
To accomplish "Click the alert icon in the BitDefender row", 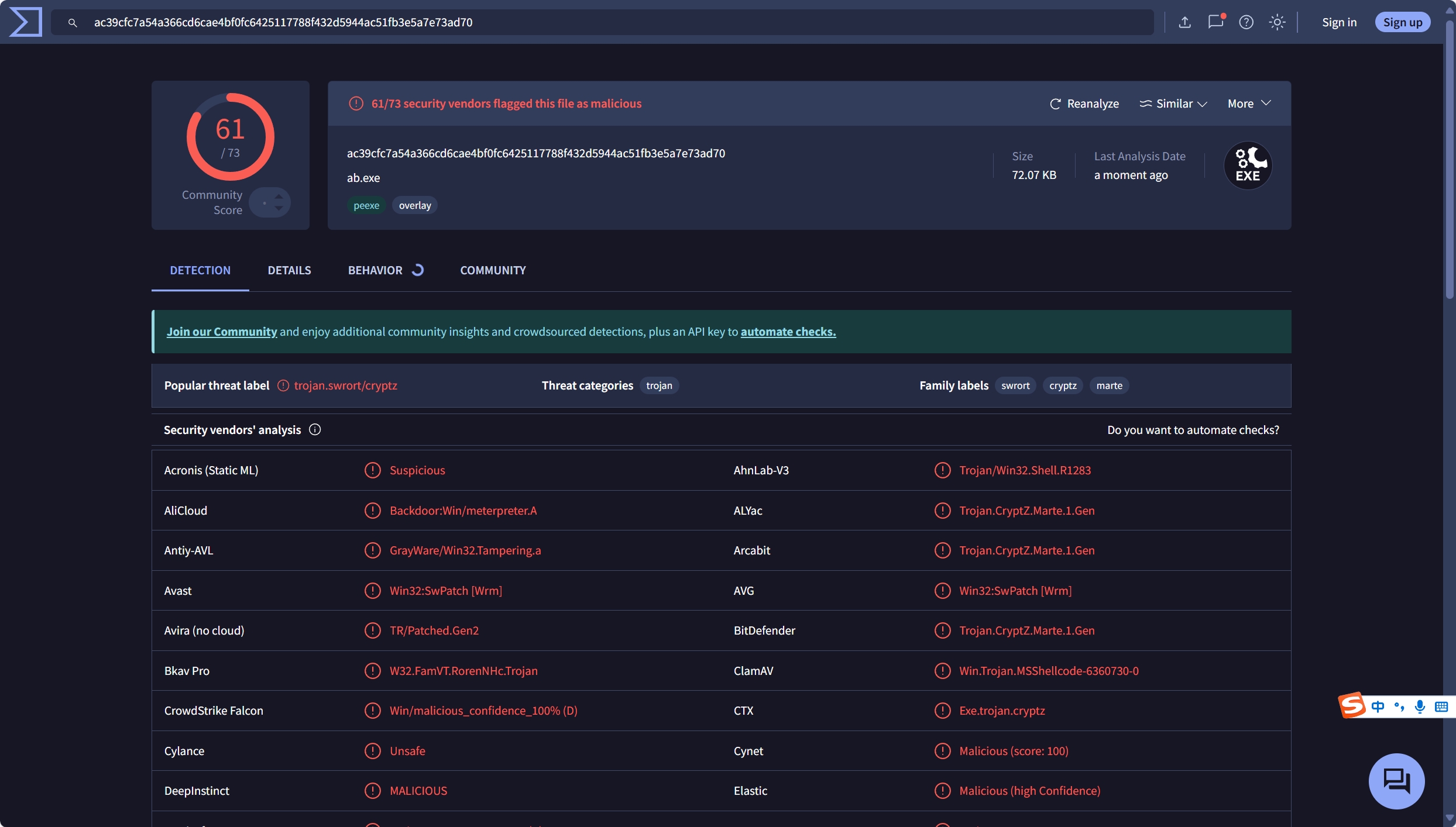I will pyautogui.click(x=942, y=630).
